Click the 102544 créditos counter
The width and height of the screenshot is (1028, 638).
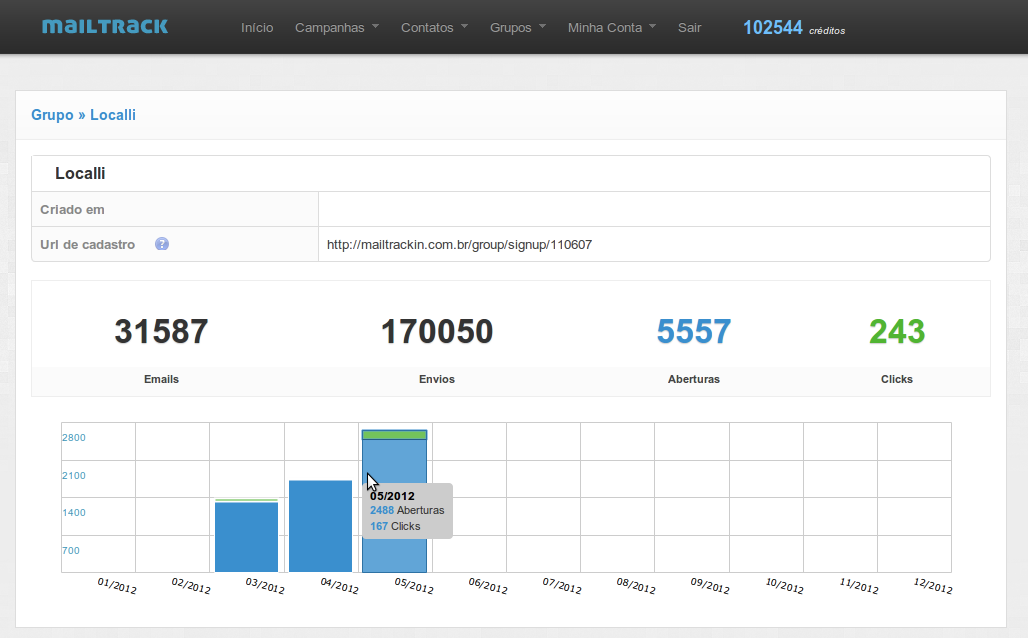click(793, 27)
